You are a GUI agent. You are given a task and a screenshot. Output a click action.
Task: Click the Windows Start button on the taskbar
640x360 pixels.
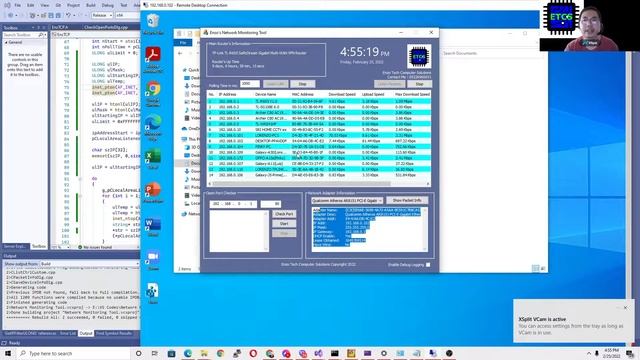[8, 353]
